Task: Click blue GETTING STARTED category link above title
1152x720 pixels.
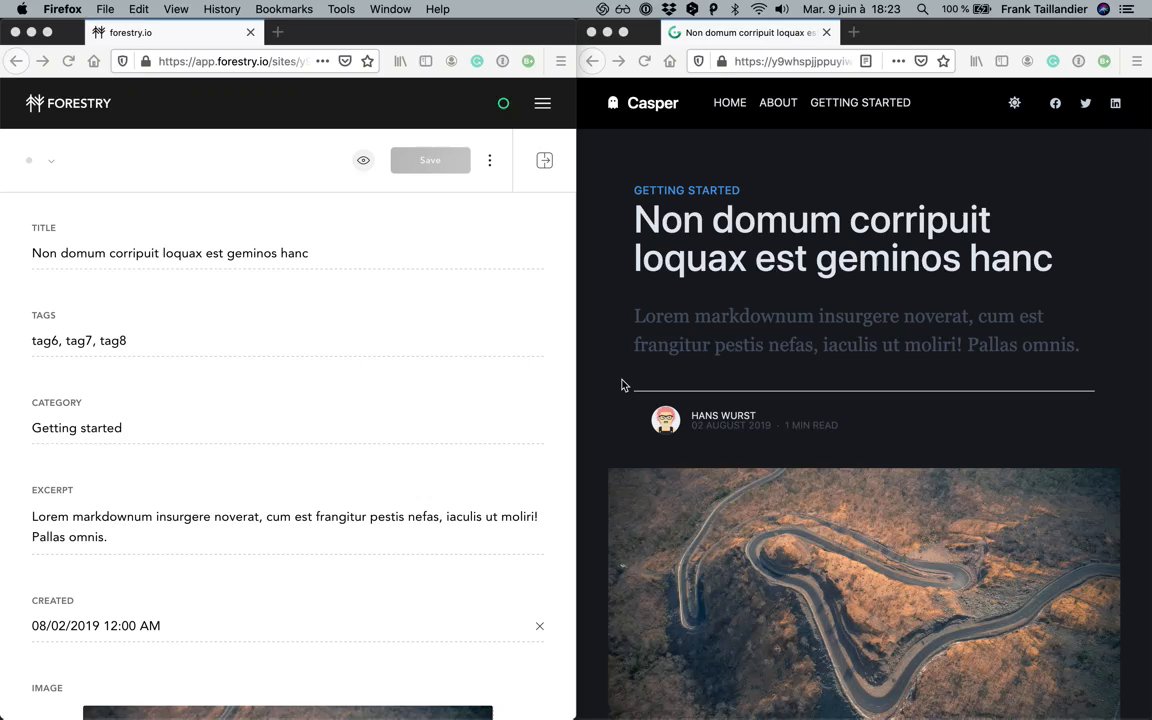Action: tap(687, 190)
